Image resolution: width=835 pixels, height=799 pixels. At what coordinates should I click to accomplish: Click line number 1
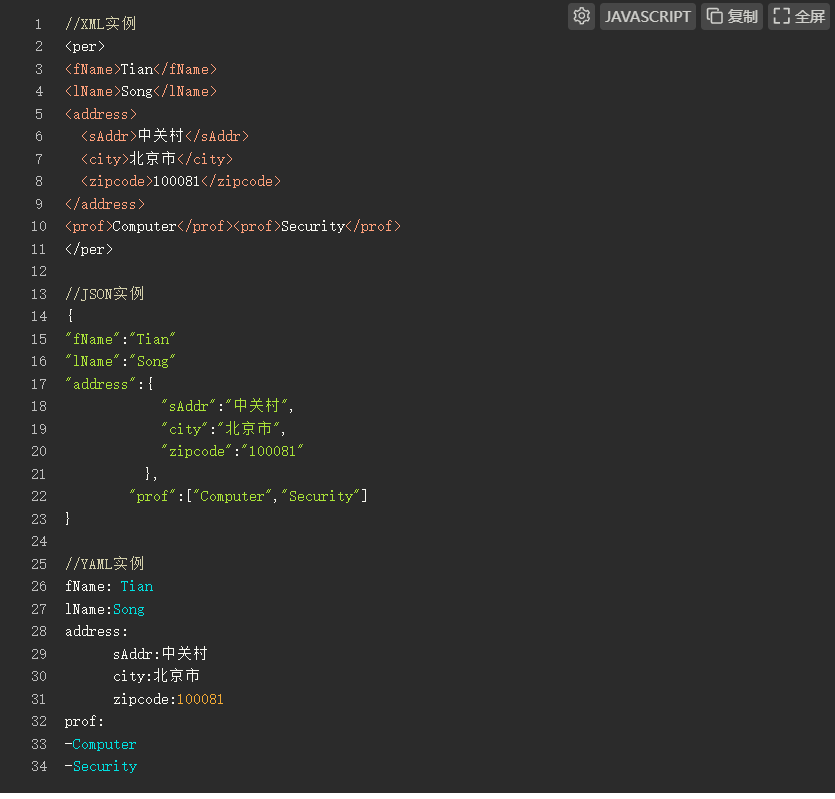(38, 24)
